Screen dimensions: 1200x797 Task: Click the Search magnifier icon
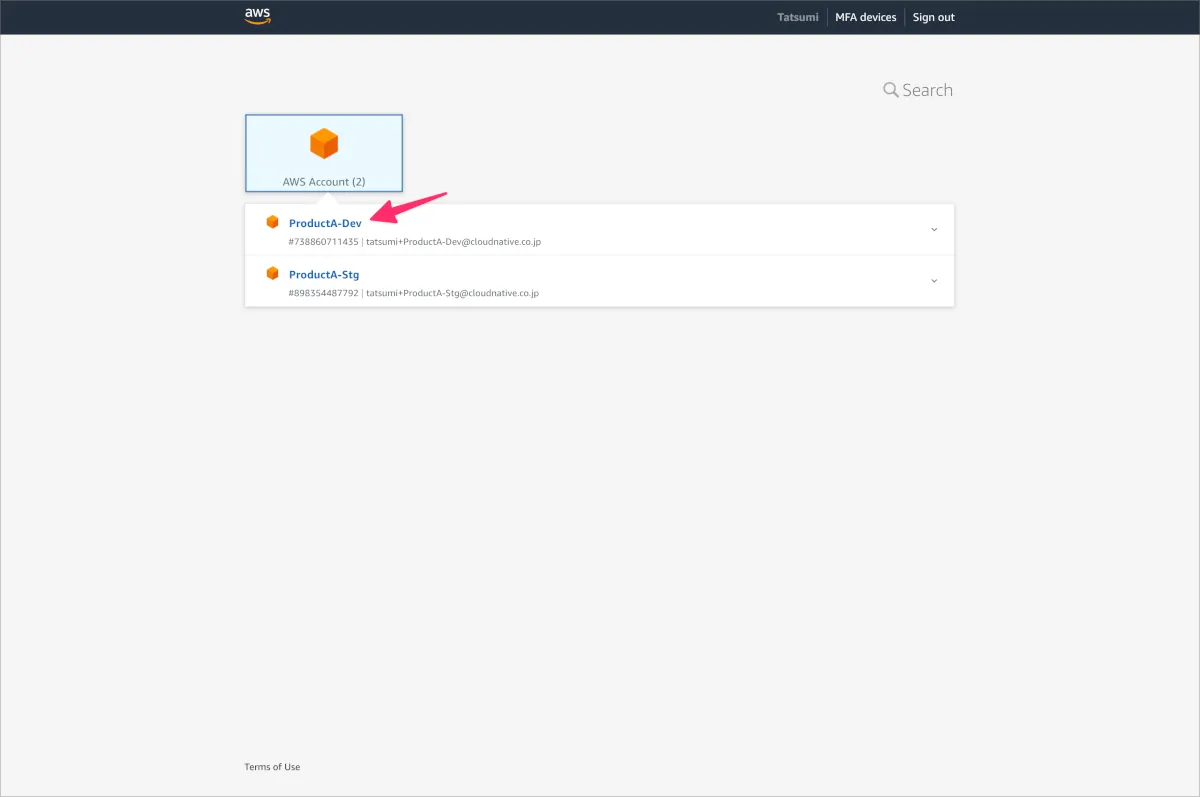[890, 90]
